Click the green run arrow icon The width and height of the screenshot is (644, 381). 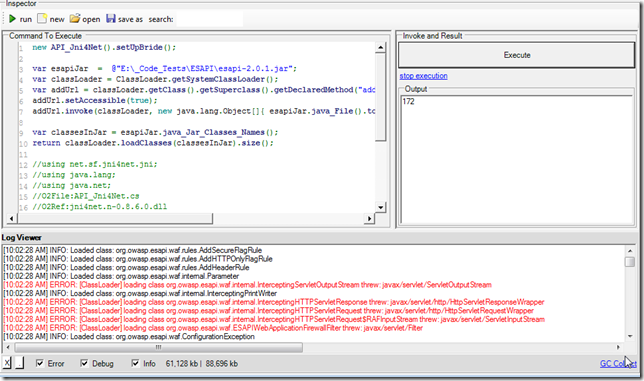(12, 19)
